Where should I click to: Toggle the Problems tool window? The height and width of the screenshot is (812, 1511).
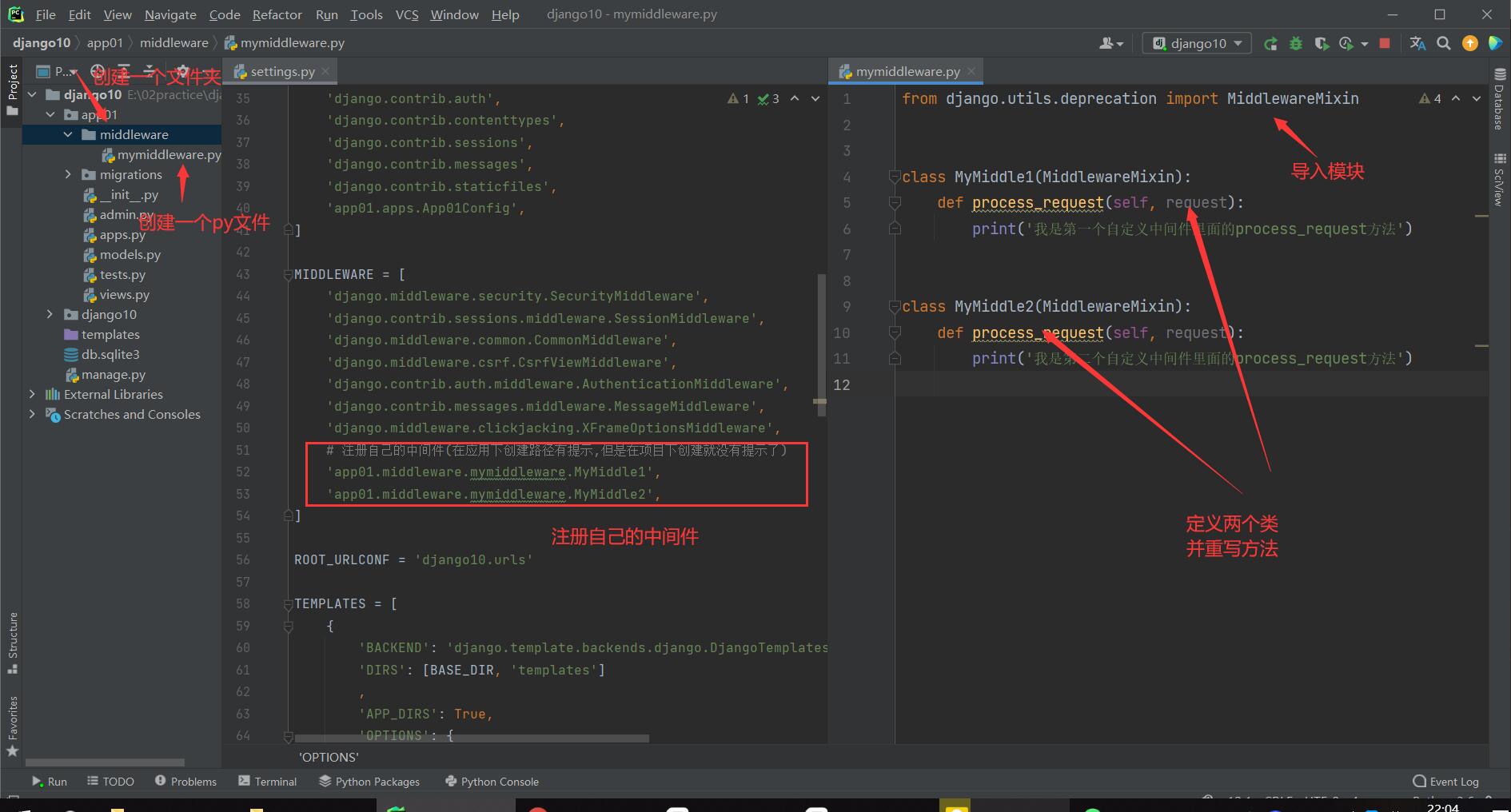click(185, 782)
